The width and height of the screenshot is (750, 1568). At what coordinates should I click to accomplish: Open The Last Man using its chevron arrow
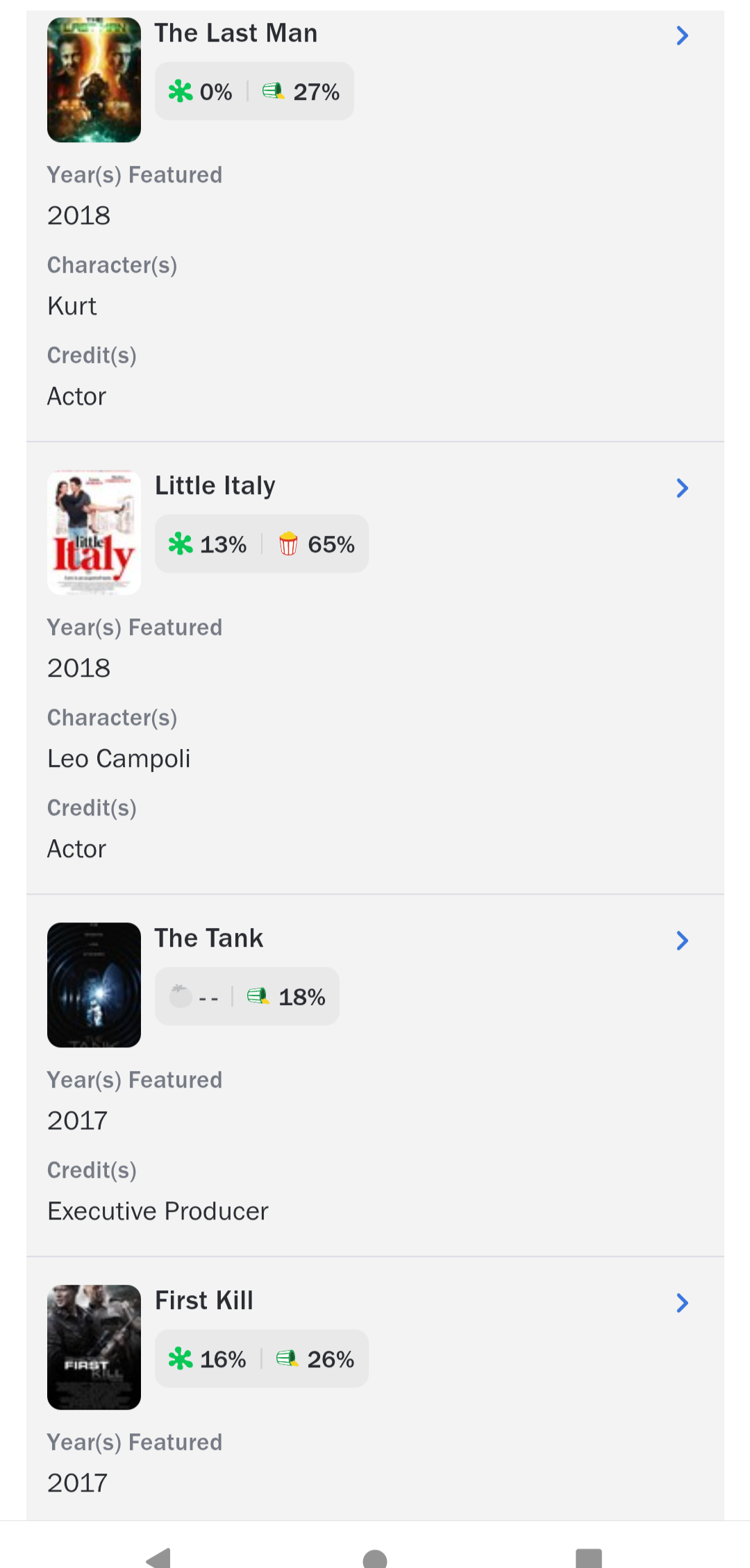pos(682,35)
